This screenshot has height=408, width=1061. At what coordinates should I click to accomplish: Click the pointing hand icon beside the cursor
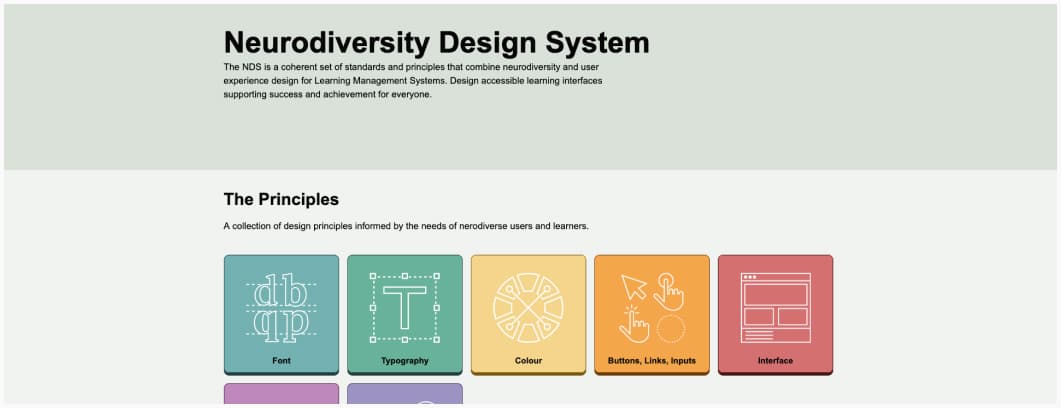pyautogui.click(x=671, y=290)
